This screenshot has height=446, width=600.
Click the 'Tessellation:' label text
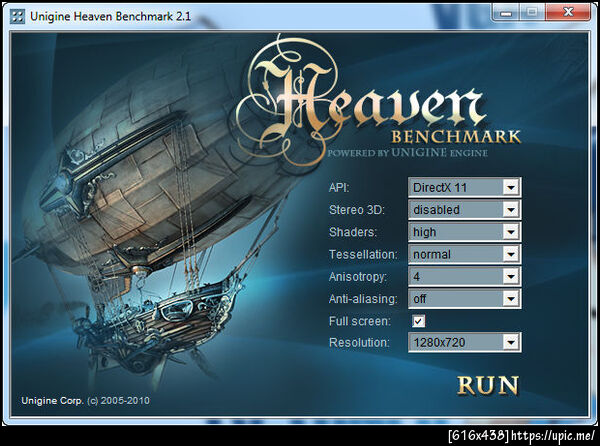(363, 254)
